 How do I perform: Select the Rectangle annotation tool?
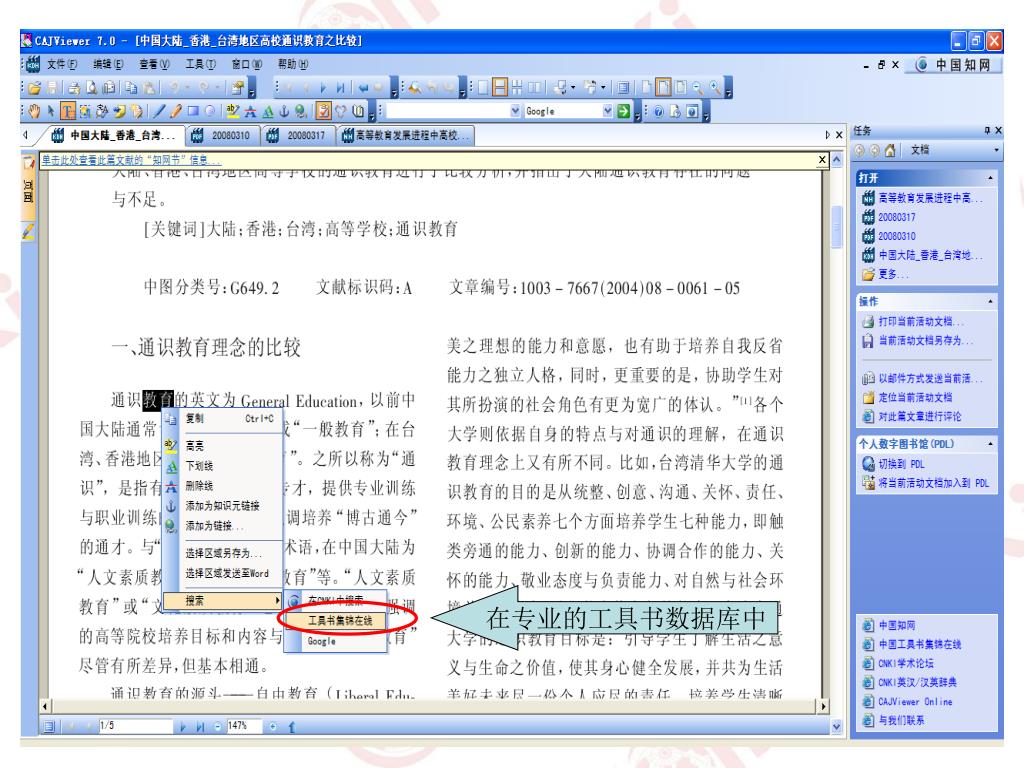click(x=193, y=111)
